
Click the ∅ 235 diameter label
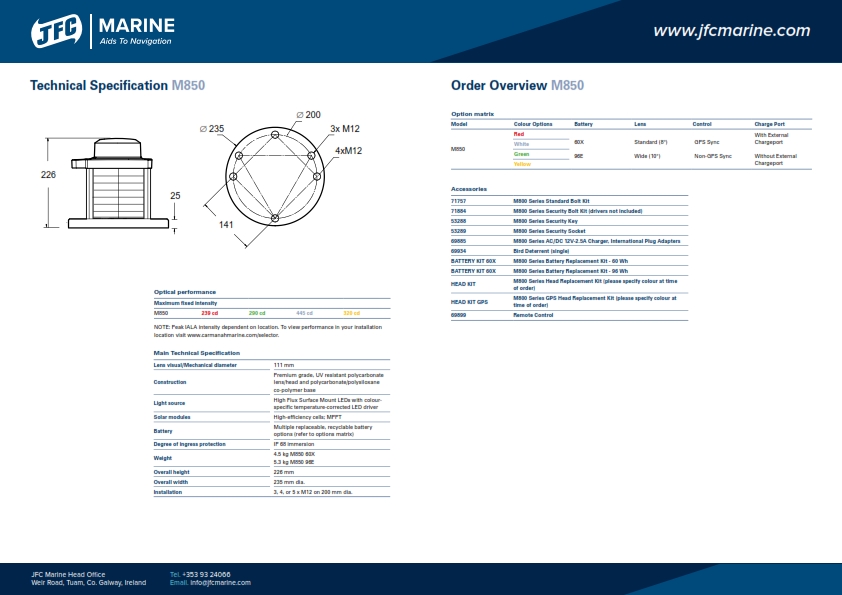point(211,129)
